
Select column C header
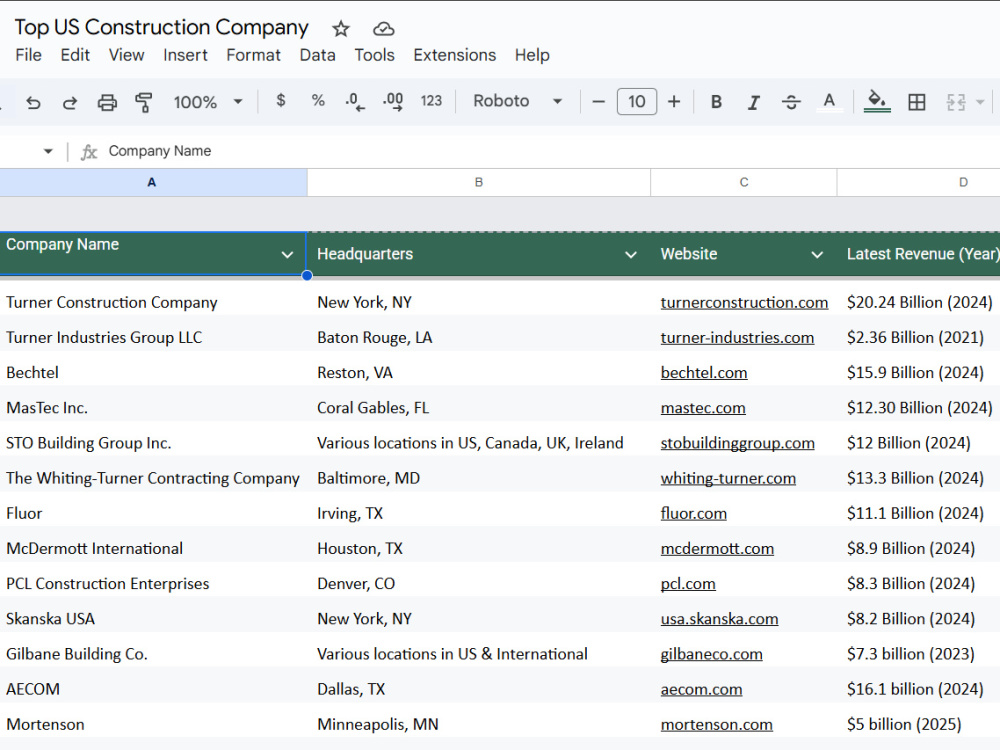point(744,182)
